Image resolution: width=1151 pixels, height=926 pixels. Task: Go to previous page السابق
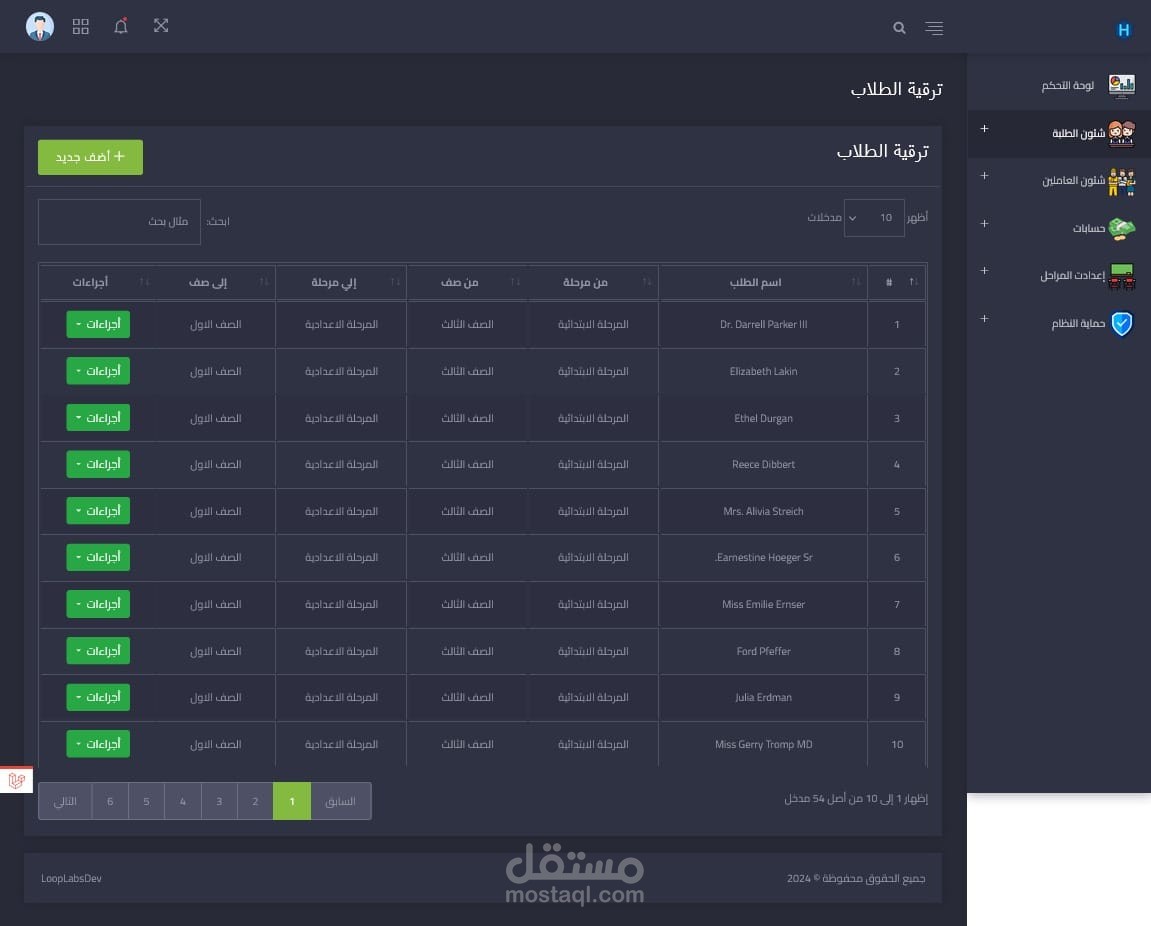click(341, 801)
